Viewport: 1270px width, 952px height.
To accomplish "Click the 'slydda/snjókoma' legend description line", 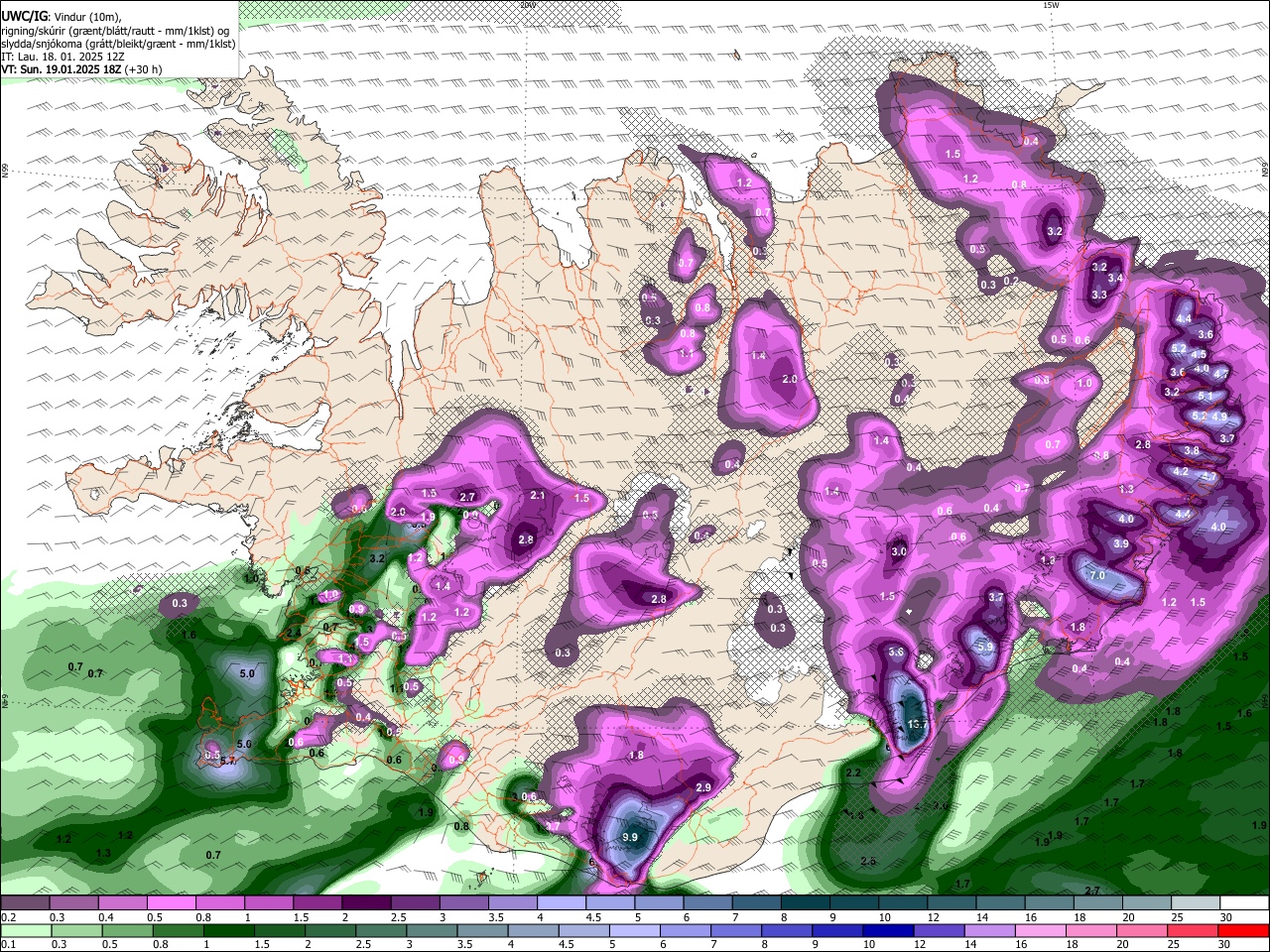I will [x=118, y=44].
